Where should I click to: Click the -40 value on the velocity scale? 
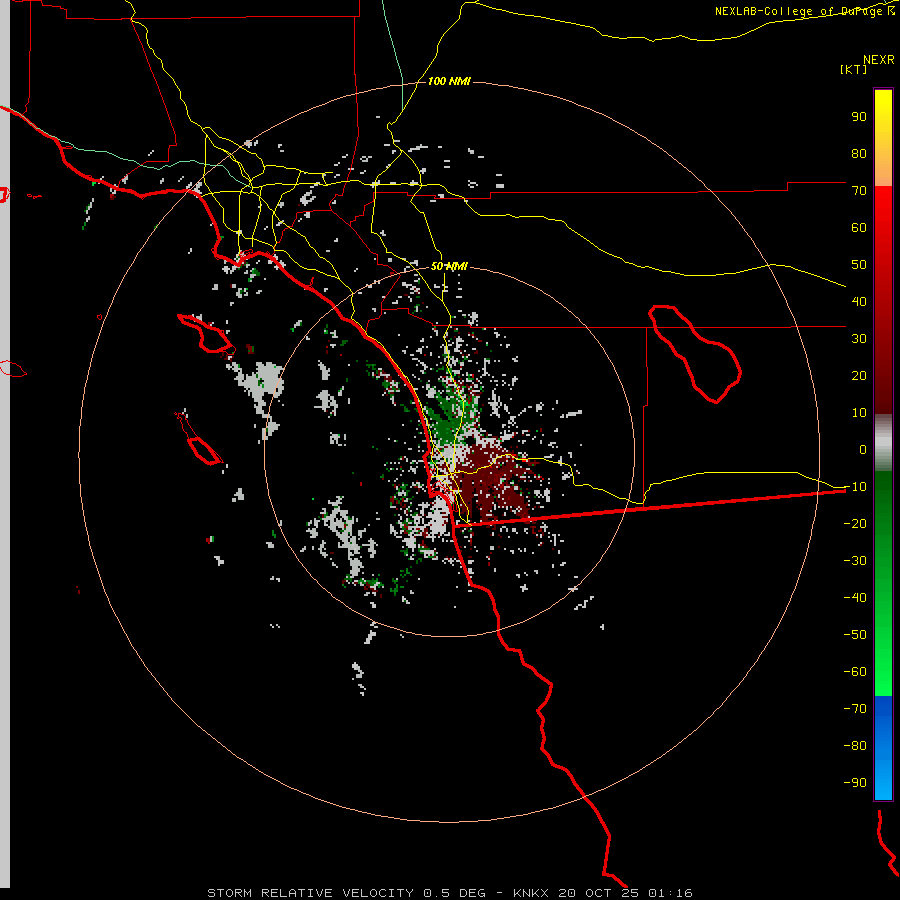click(x=855, y=598)
